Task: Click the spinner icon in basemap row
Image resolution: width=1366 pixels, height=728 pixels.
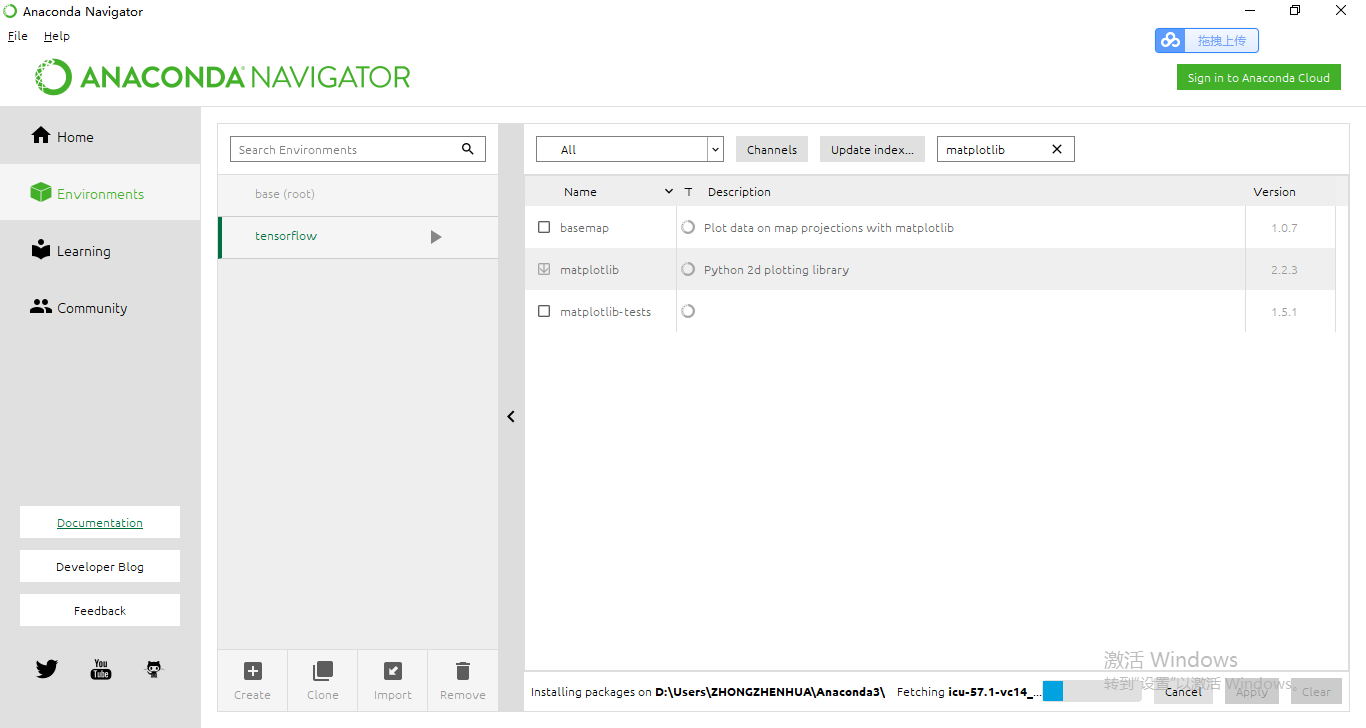Action: (688, 228)
